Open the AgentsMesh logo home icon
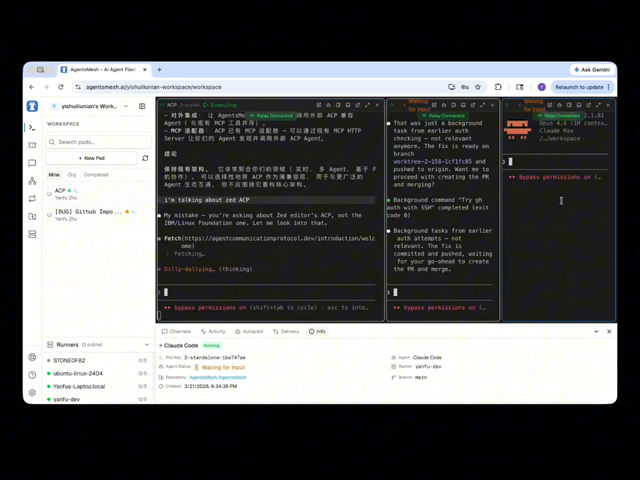This screenshot has width=640, height=480. pyautogui.click(x=32, y=106)
